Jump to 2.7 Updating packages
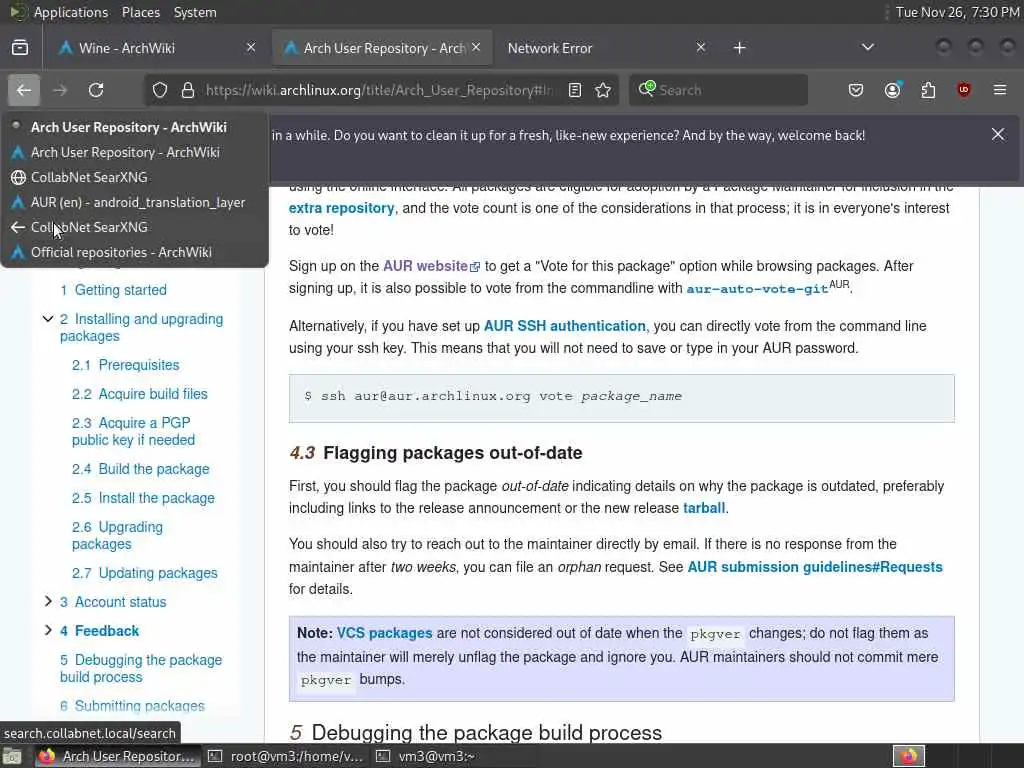The width and height of the screenshot is (1024, 768). (x=144, y=573)
